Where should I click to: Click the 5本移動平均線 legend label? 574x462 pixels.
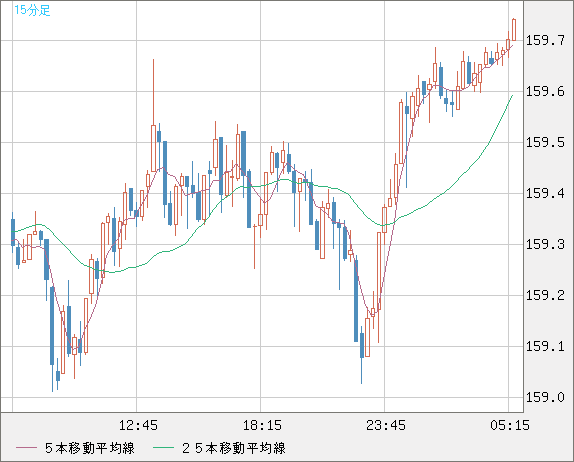click(x=90, y=448)
